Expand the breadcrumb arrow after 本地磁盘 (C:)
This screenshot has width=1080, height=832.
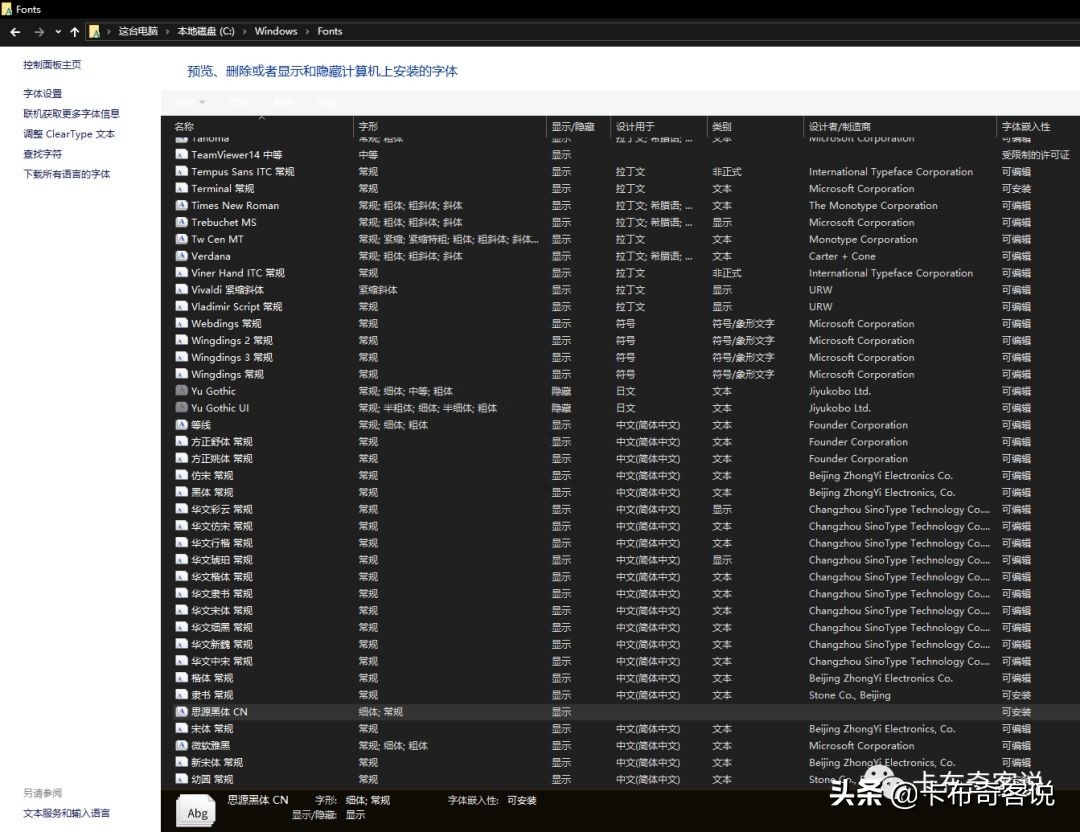pyautogui.click(x=243, y=31)
